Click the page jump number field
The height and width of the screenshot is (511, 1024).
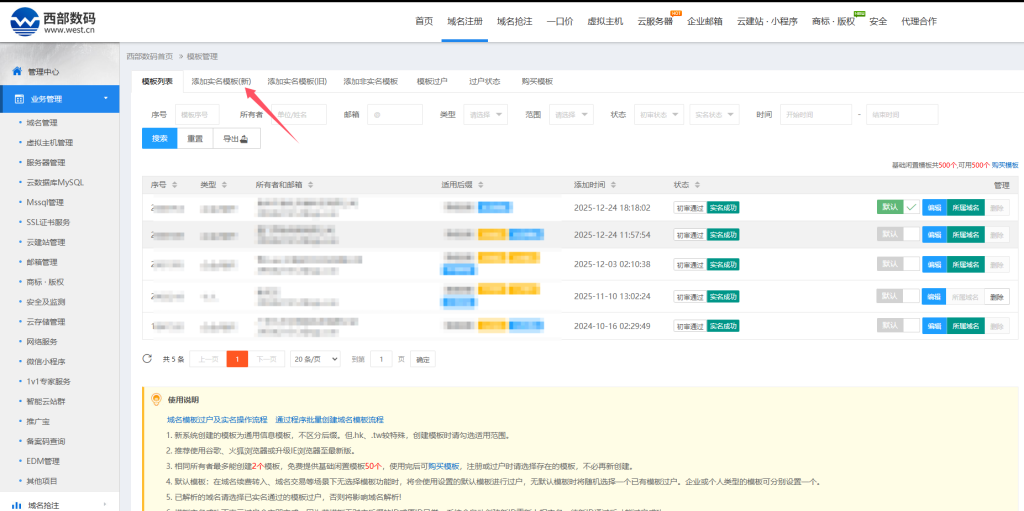(x=381, y=359)
